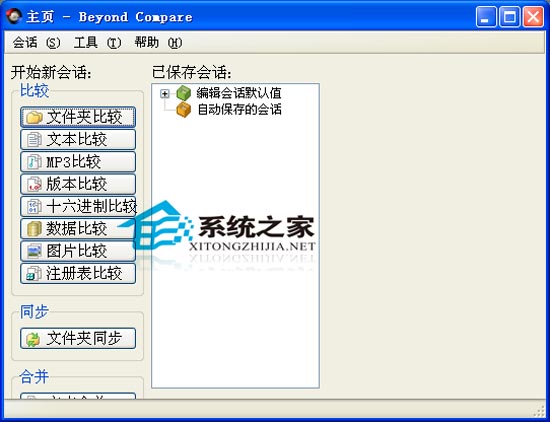Start a 数据比较 session
This screenshot has height=422, width=550.
tap(78, 229)
